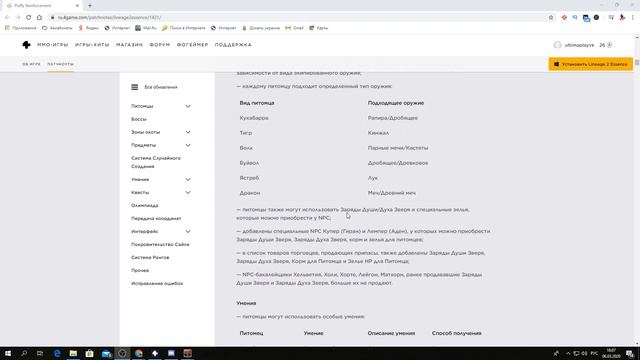The width and height of the screenshot is (640, 360).
Task: Click the Кукабарра table cell
Action: pos(254,118)
